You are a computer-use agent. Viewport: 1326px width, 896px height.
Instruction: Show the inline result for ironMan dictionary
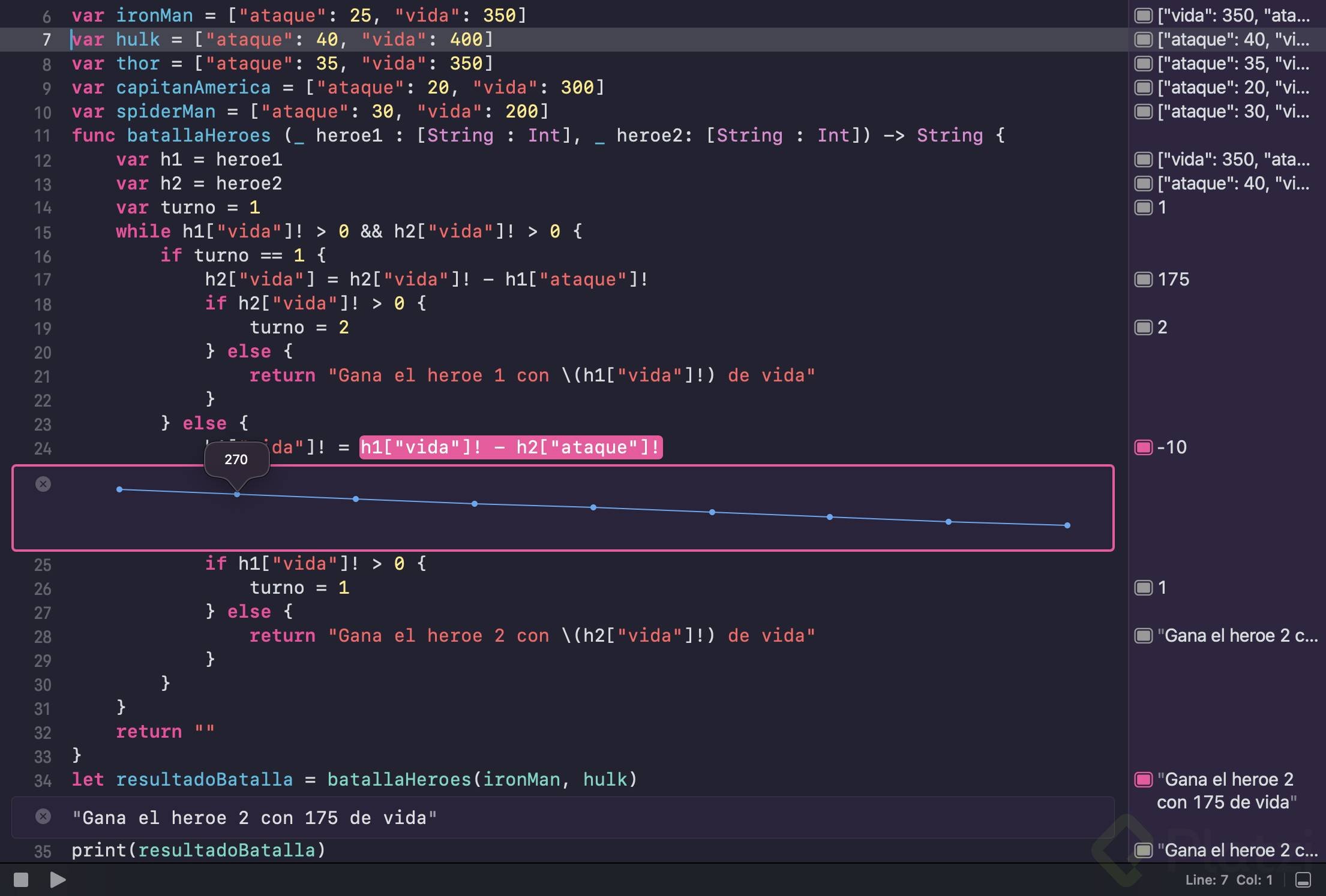point(1143,16)
